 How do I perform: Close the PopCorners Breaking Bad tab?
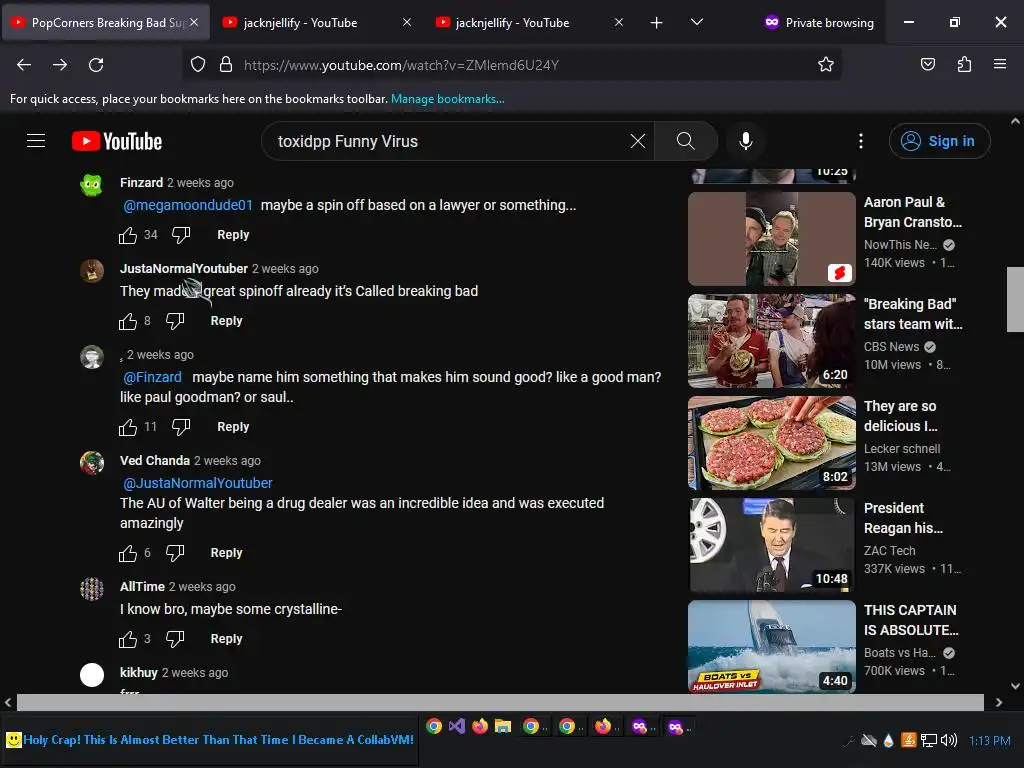pyautogui.click(x=194, y=22)
